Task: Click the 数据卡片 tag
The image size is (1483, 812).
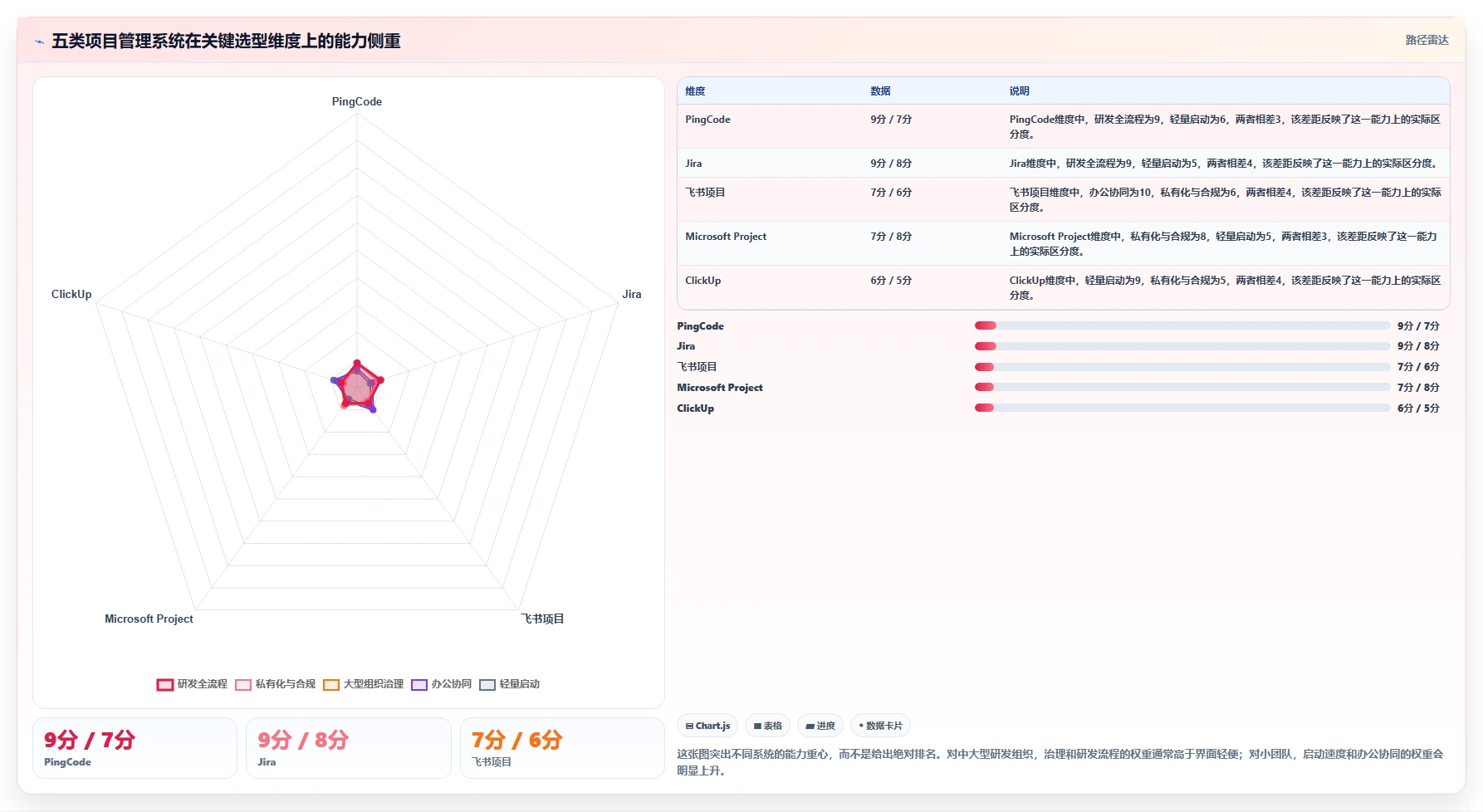Action: click(x=880, y=726)
